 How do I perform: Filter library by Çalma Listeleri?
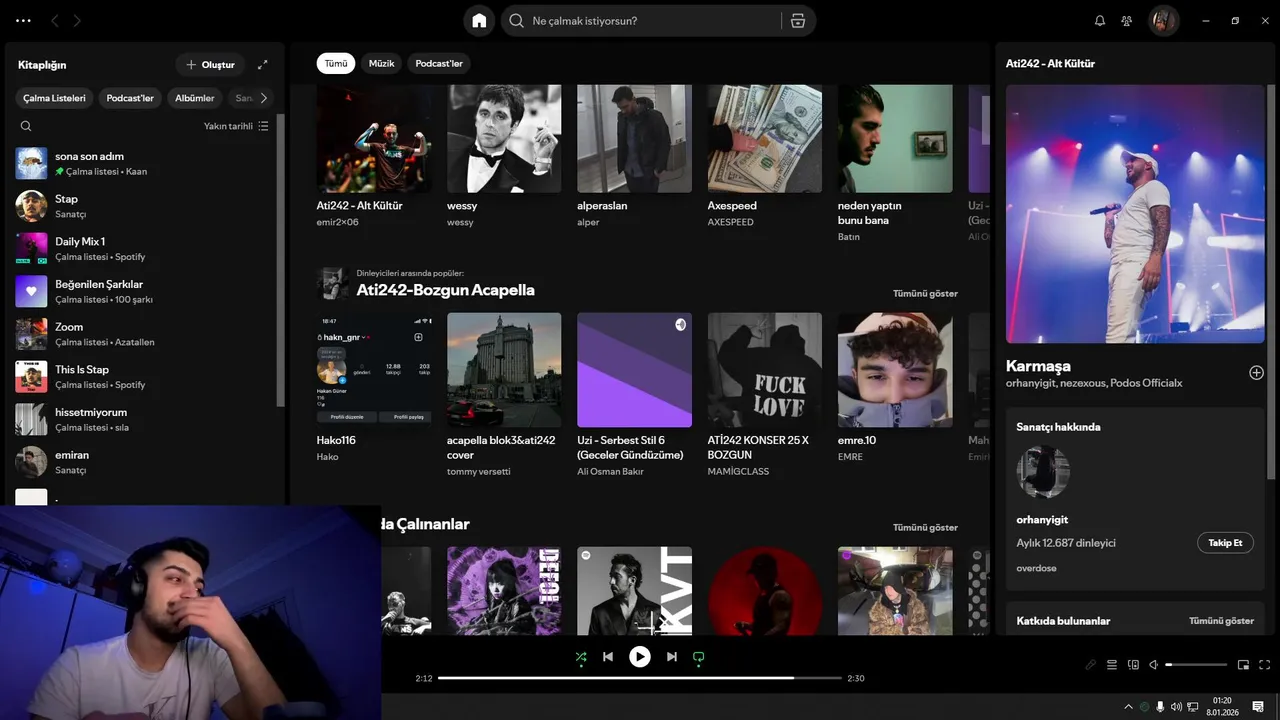point(54,98)
